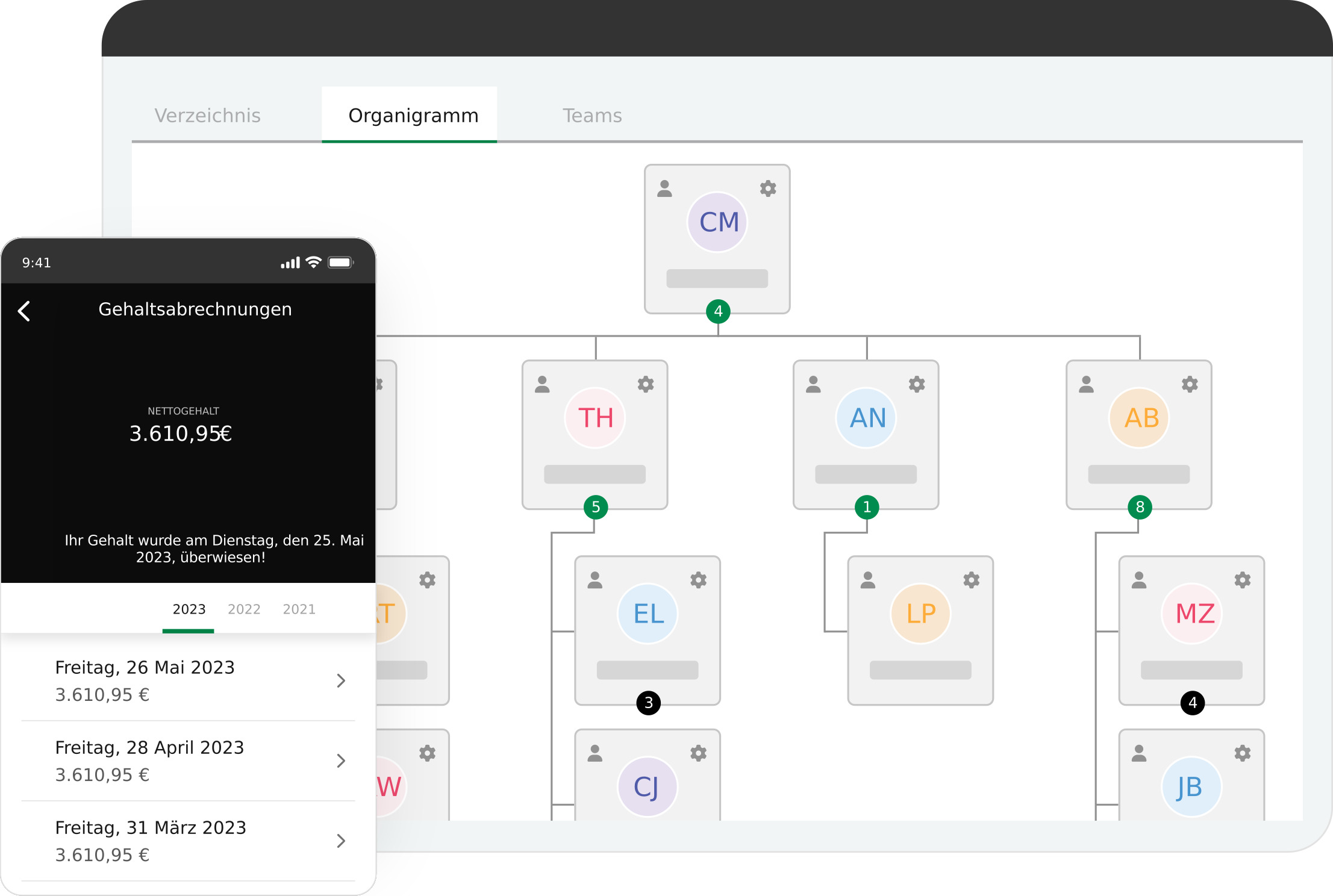Click the person icon on AB card
This screenshot has height=896, width=1333.
[1086, 384]
